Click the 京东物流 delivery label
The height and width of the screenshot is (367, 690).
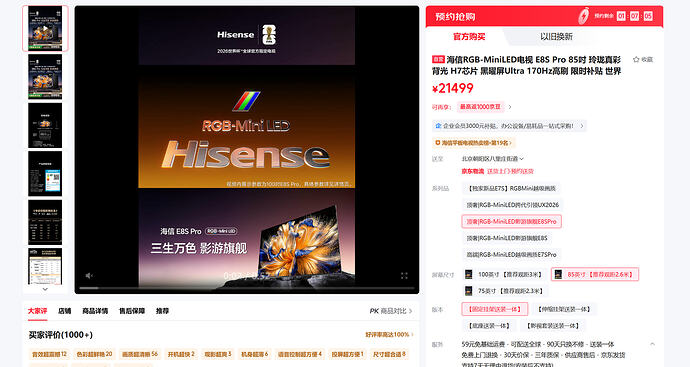click(x=472, y=171)
